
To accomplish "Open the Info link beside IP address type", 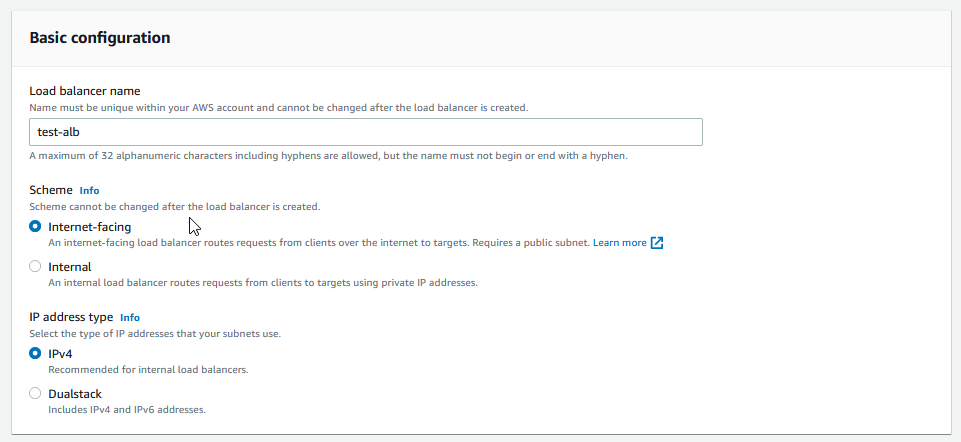I will [x=129, y=317].
